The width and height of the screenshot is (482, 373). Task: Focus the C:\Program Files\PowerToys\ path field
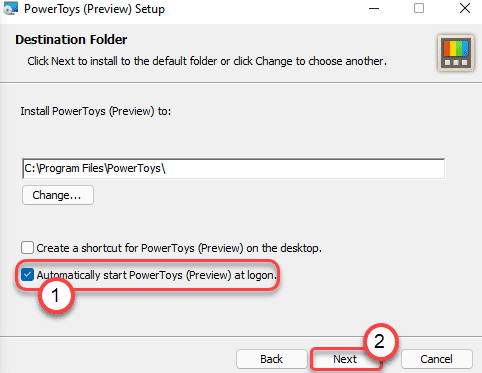pos(233,169)
